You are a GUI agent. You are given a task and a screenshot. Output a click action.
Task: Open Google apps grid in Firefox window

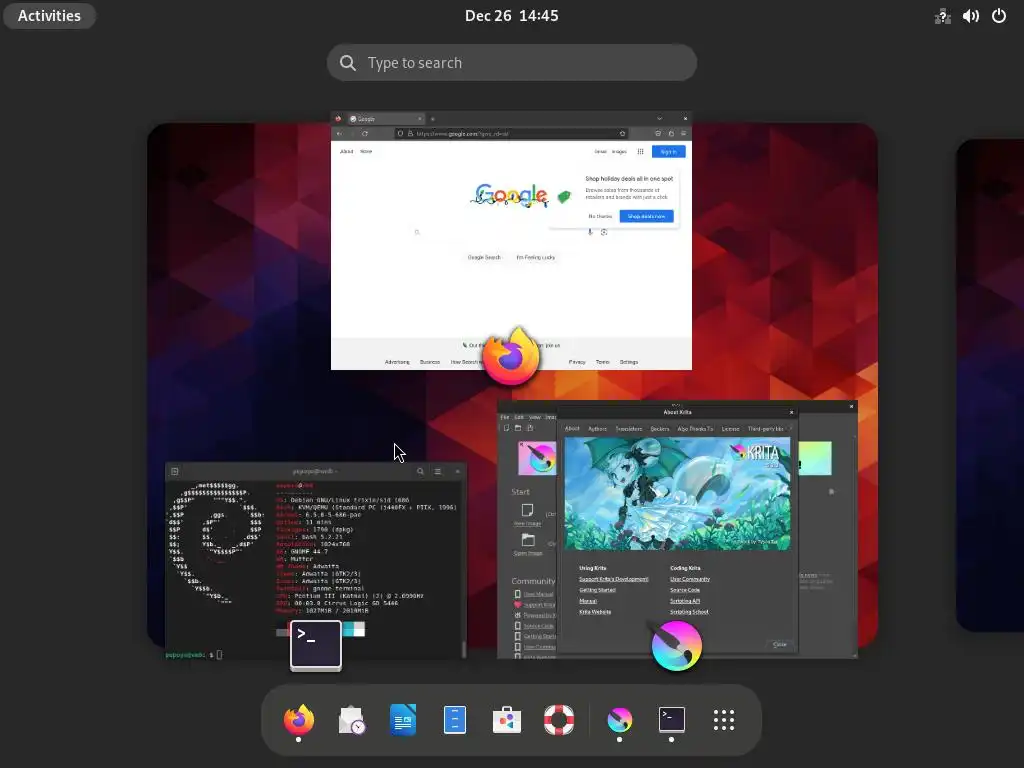[x=640, y=152]
